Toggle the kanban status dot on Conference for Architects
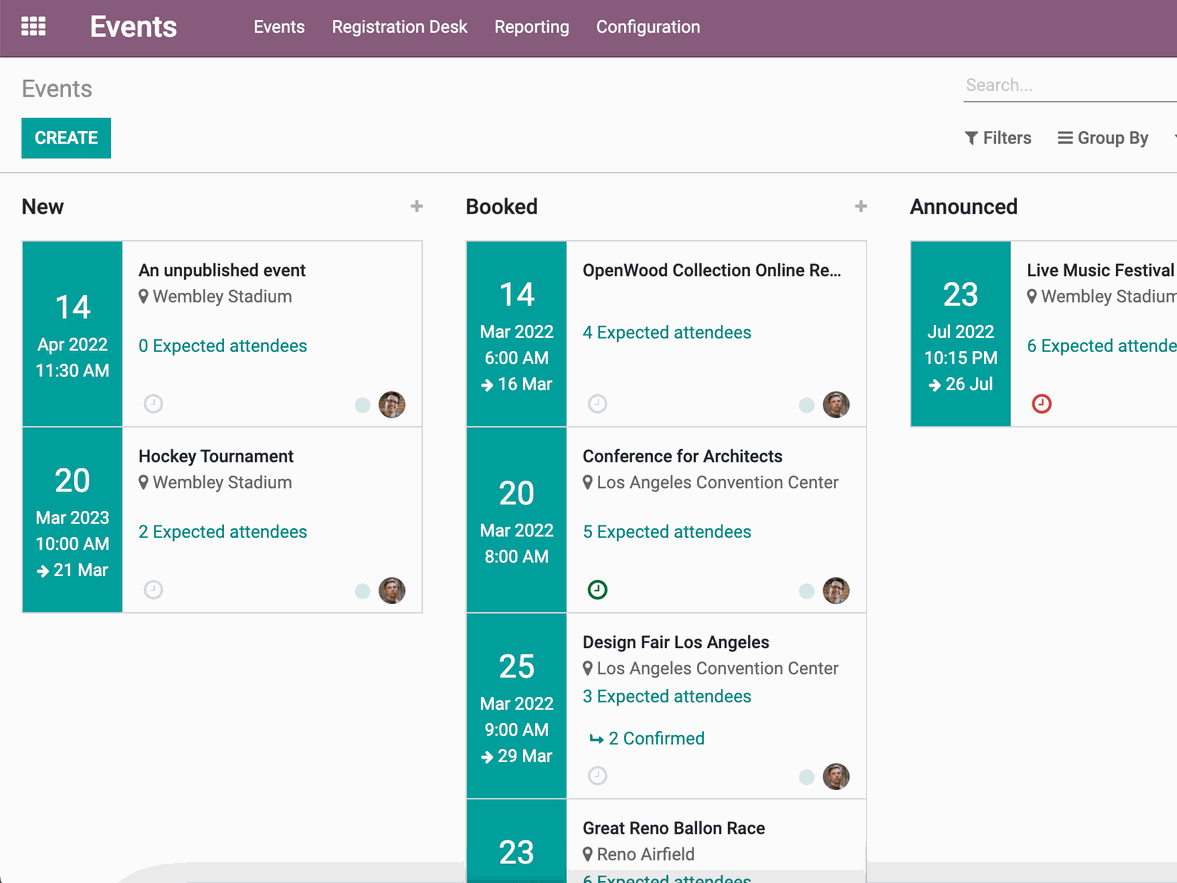Screen dimensions: 1177x883 [x=807, y=591]
